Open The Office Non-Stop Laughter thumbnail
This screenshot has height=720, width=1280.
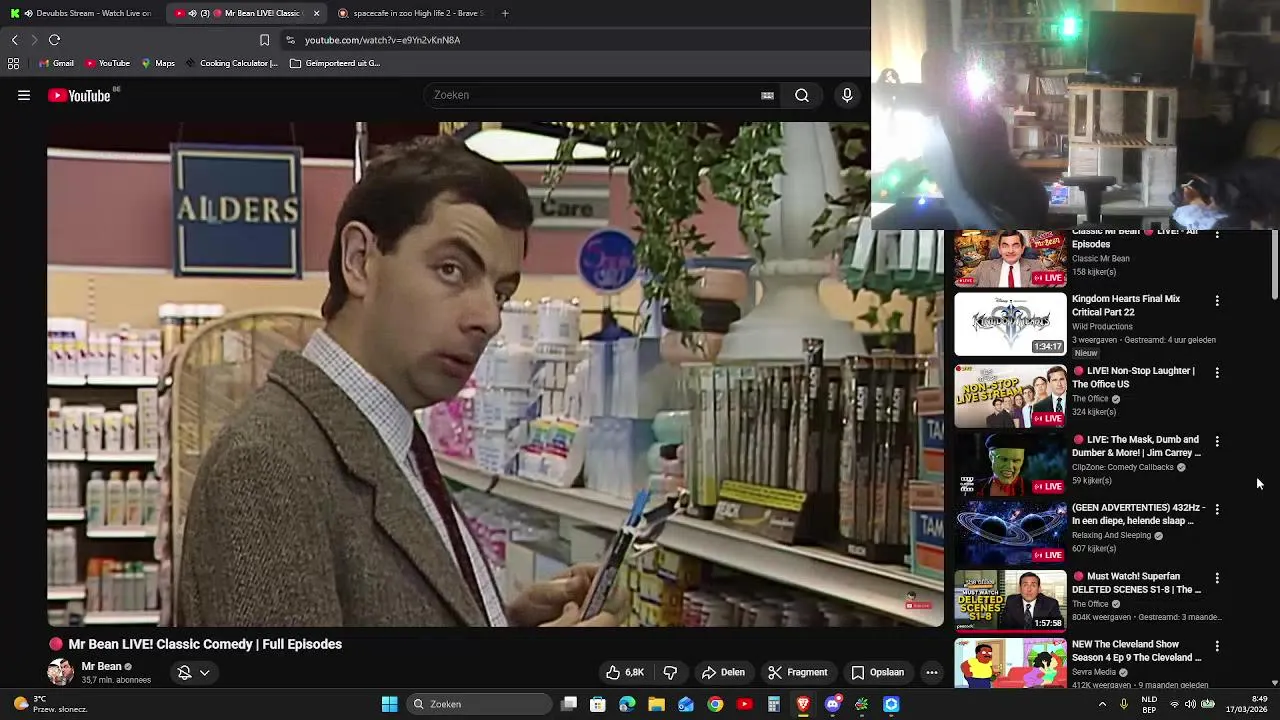pyautogui.click(x=1010, y=396)
